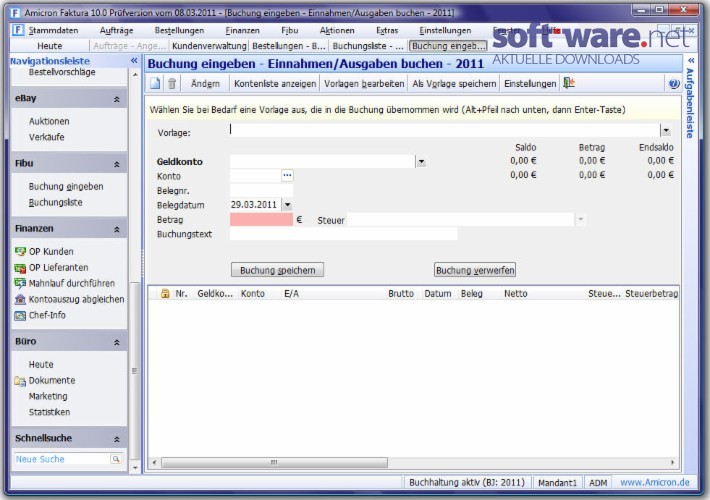Collapse the Büro section
710x500 pixels.
pyautogui.click(x=117, y=342)
